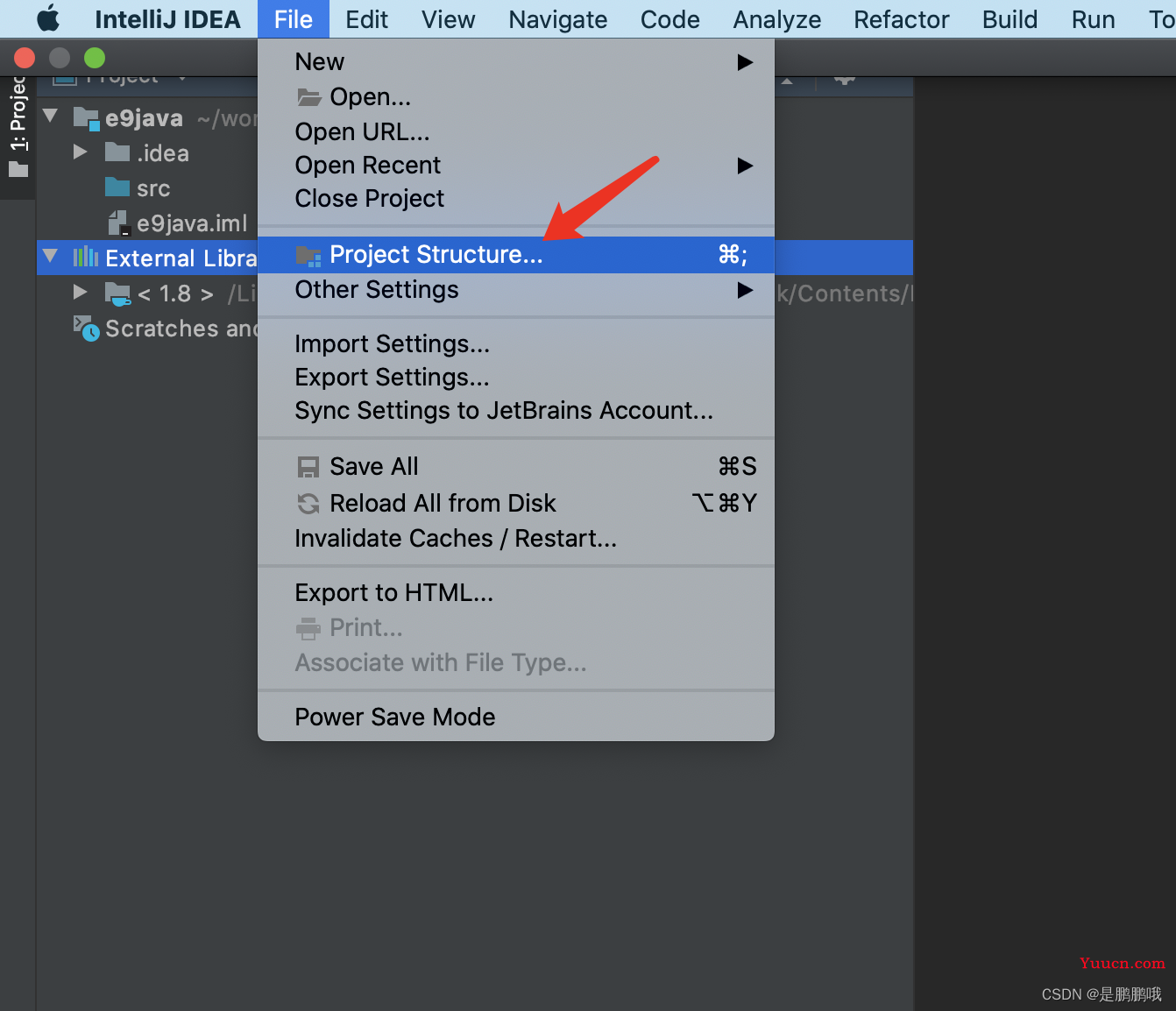The height and width of the screenshot is (1011, 1176).
Task: Open the Refactor menu
Action: pos(901,19)
